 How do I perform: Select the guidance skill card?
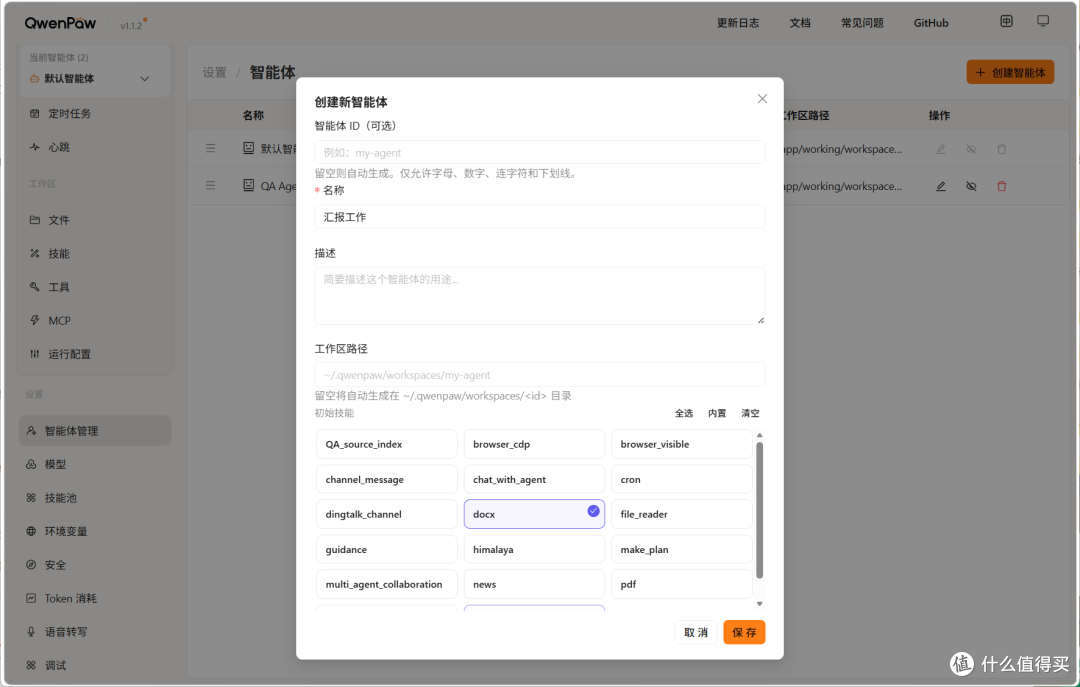click(x=386, y=549)
